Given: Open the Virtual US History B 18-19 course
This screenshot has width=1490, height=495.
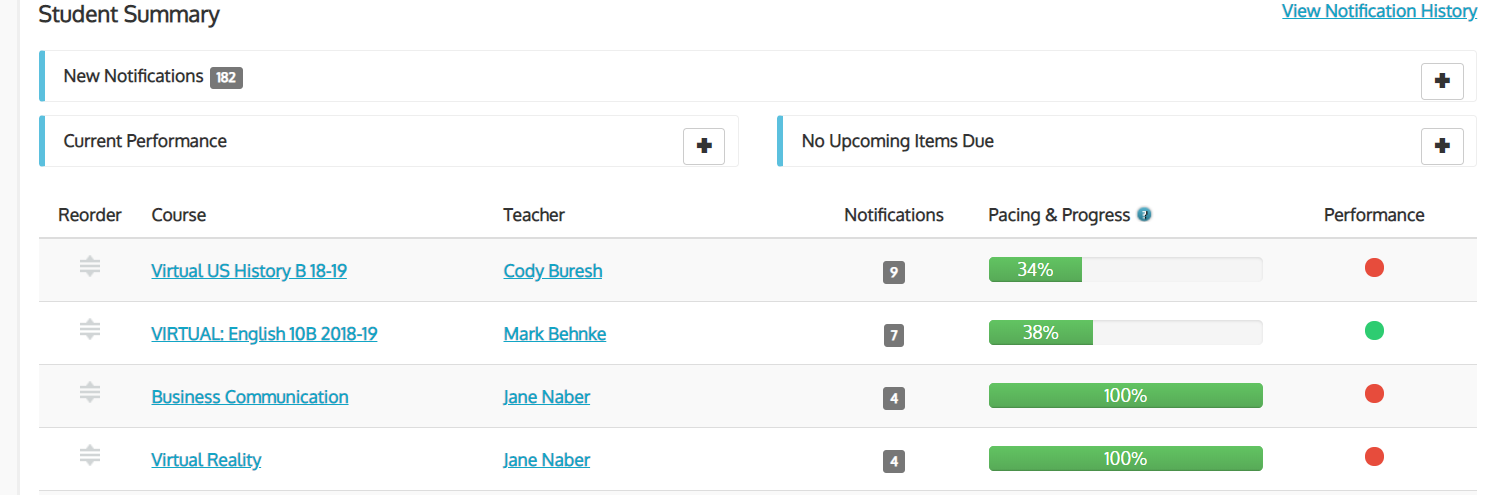Looking at the screenshot, I should click(x=249, y=270).
